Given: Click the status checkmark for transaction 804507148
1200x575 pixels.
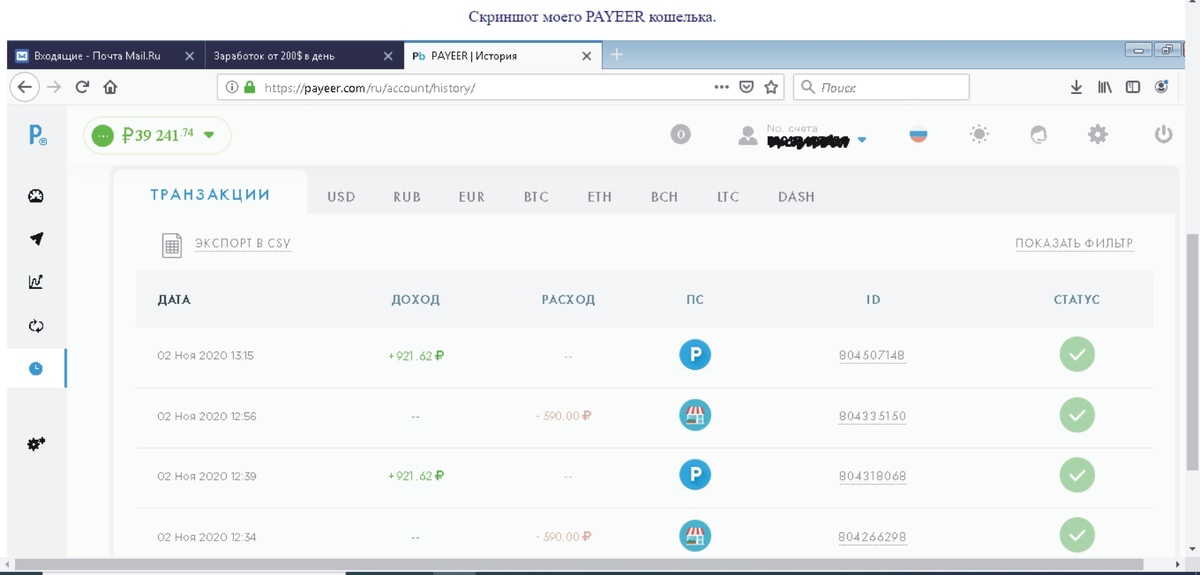Looking at the screenshot, I should point(1077,354).
